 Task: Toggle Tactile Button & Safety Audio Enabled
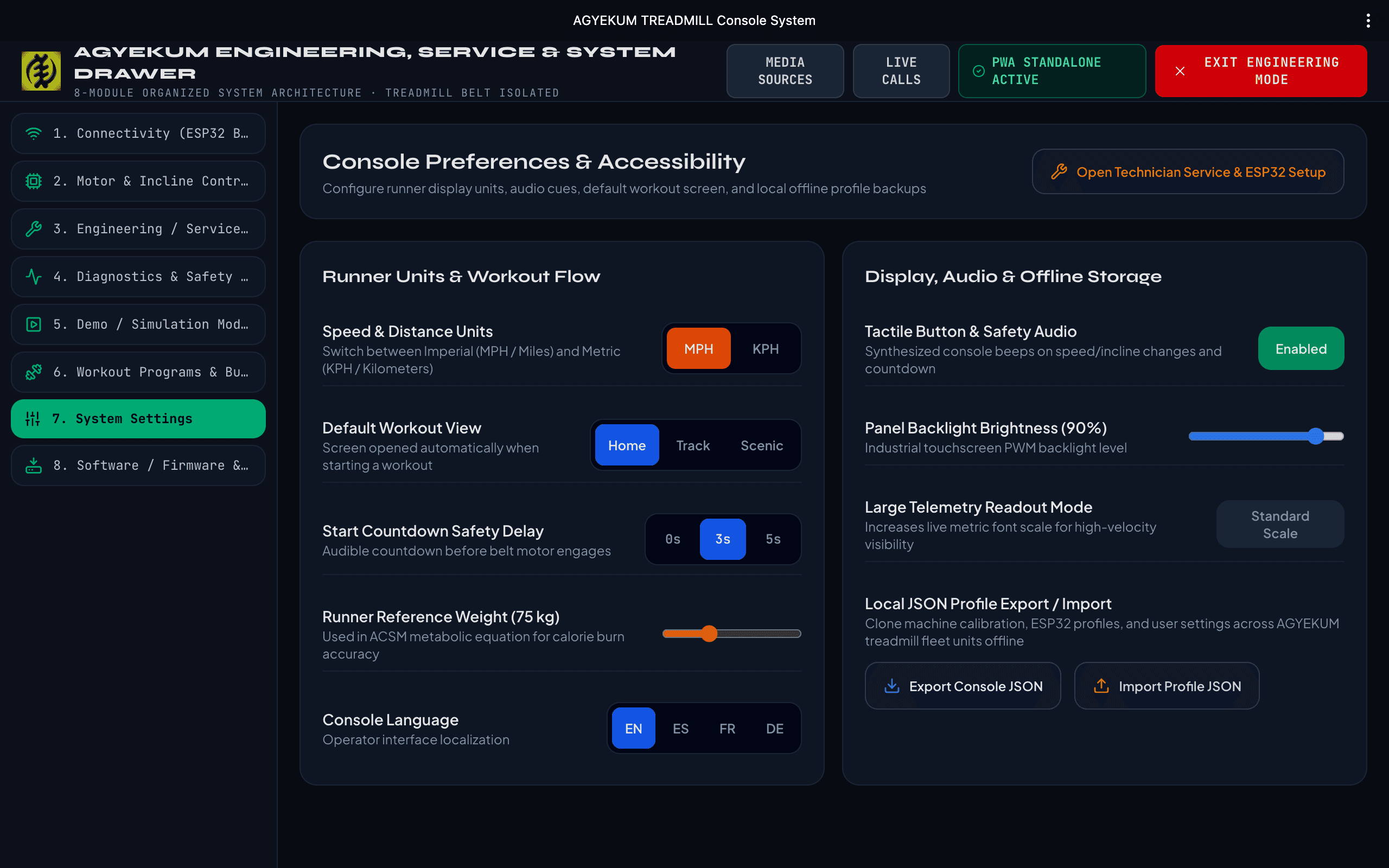pos(1301,348)
